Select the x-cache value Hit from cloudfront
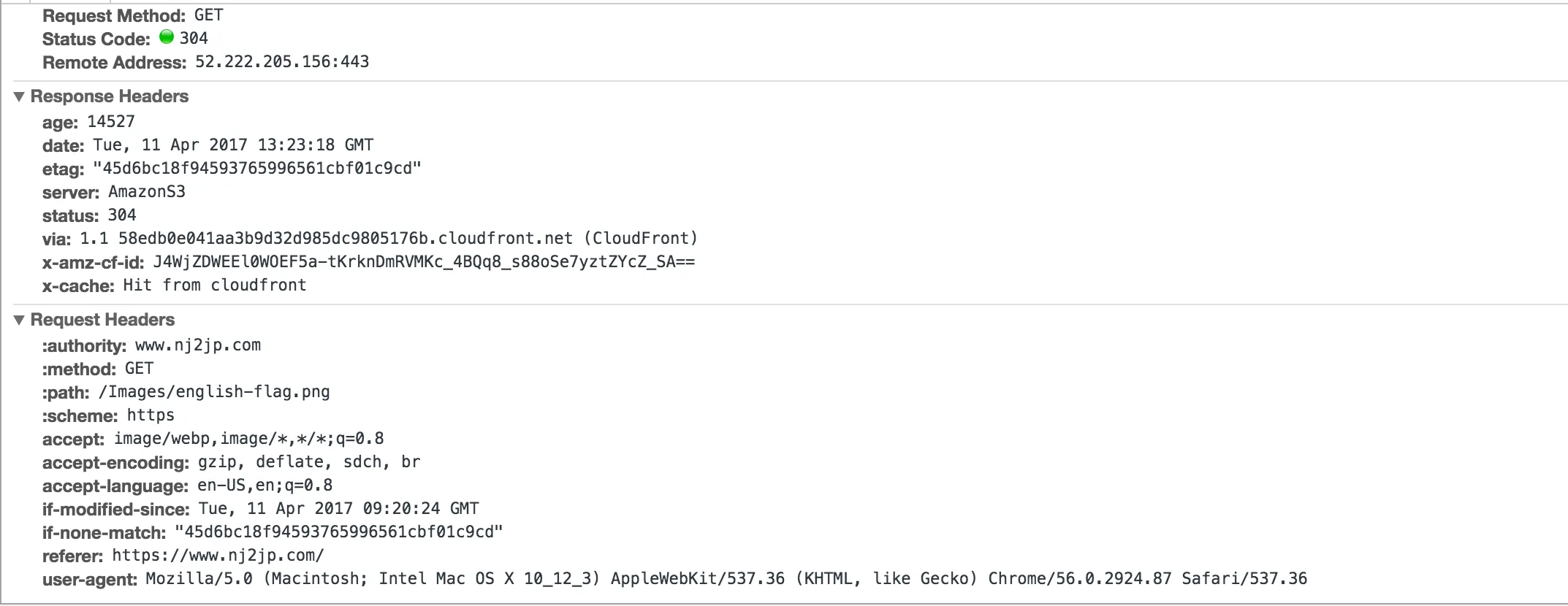 [215, 285]
